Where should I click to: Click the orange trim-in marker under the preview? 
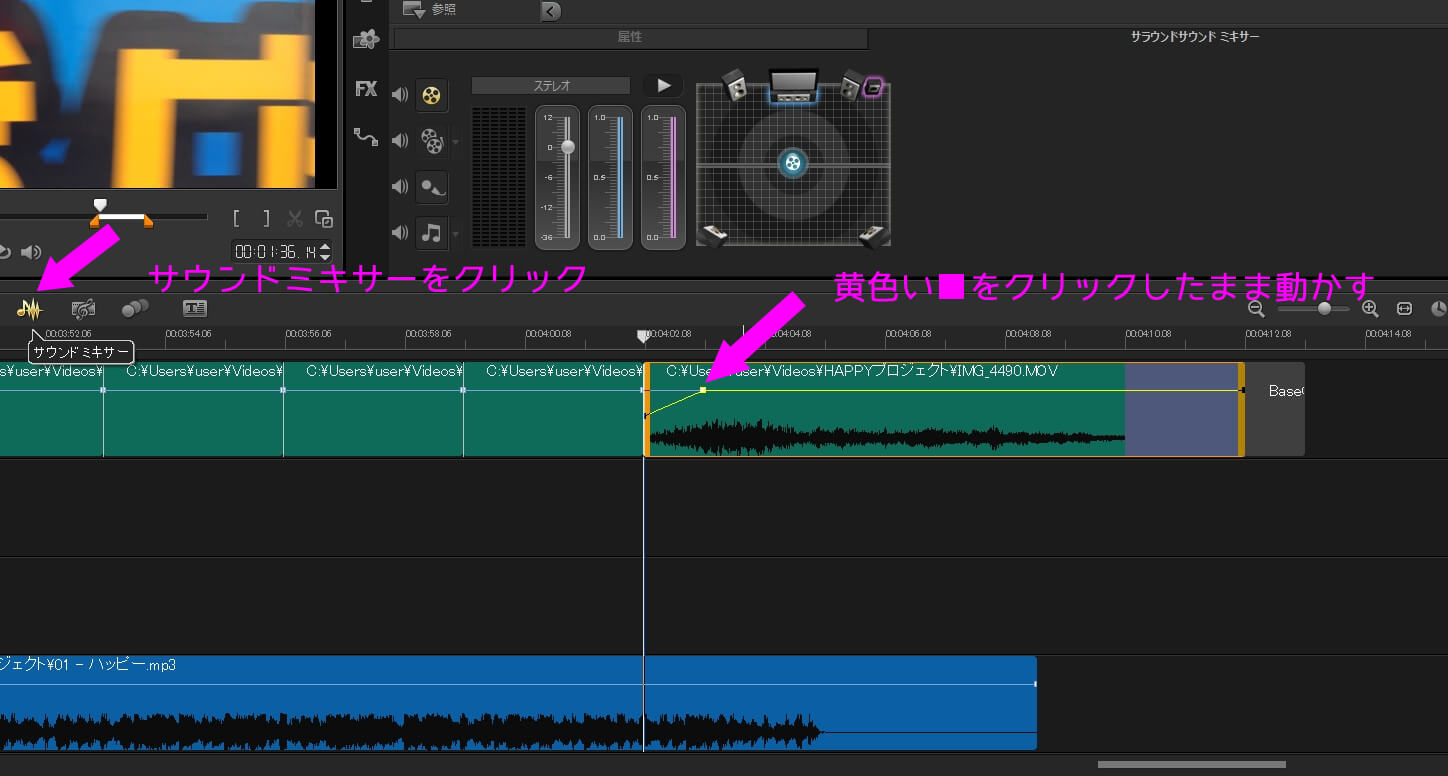[x=96, y=221]
